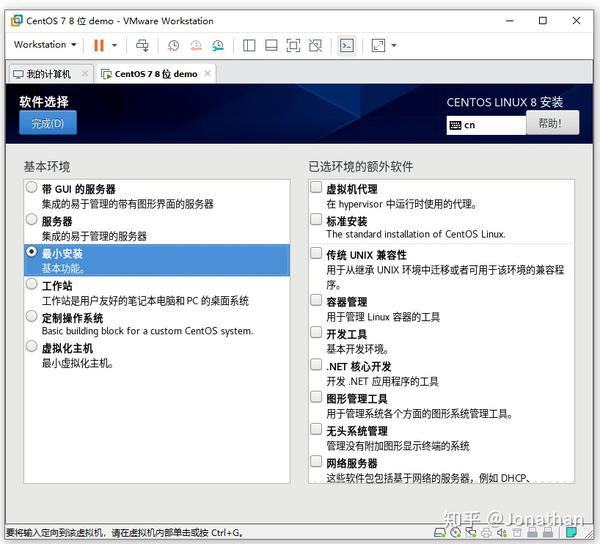Check the 虚拟机代理 checkbox

[x=316, y=187]
